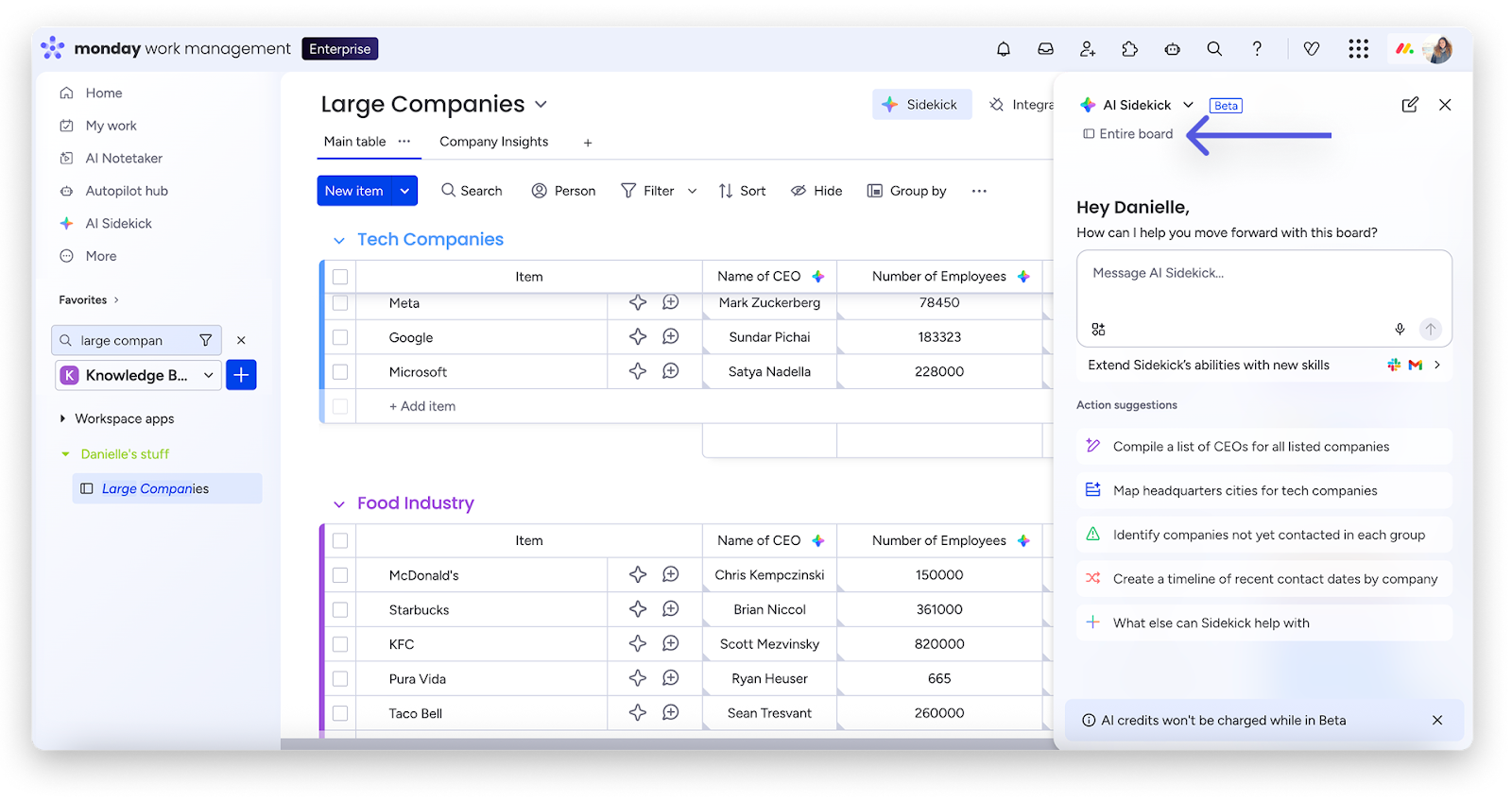Expand the Workspace apps tree
1512x801 pixels.
pyautogui.click(x=63, y=418)
